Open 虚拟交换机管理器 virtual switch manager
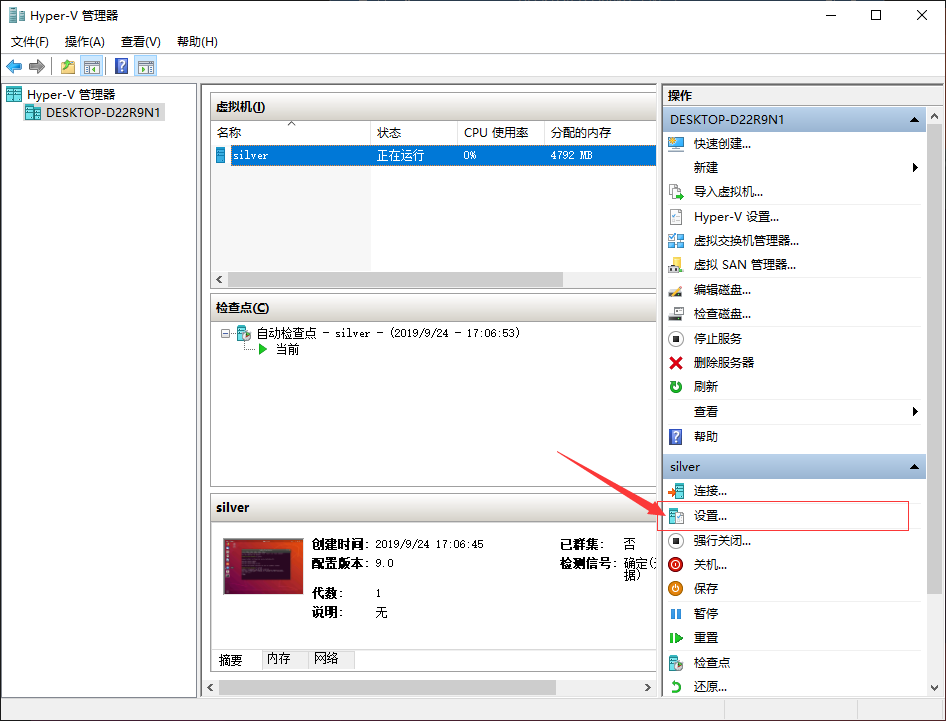 coord(746,241)
